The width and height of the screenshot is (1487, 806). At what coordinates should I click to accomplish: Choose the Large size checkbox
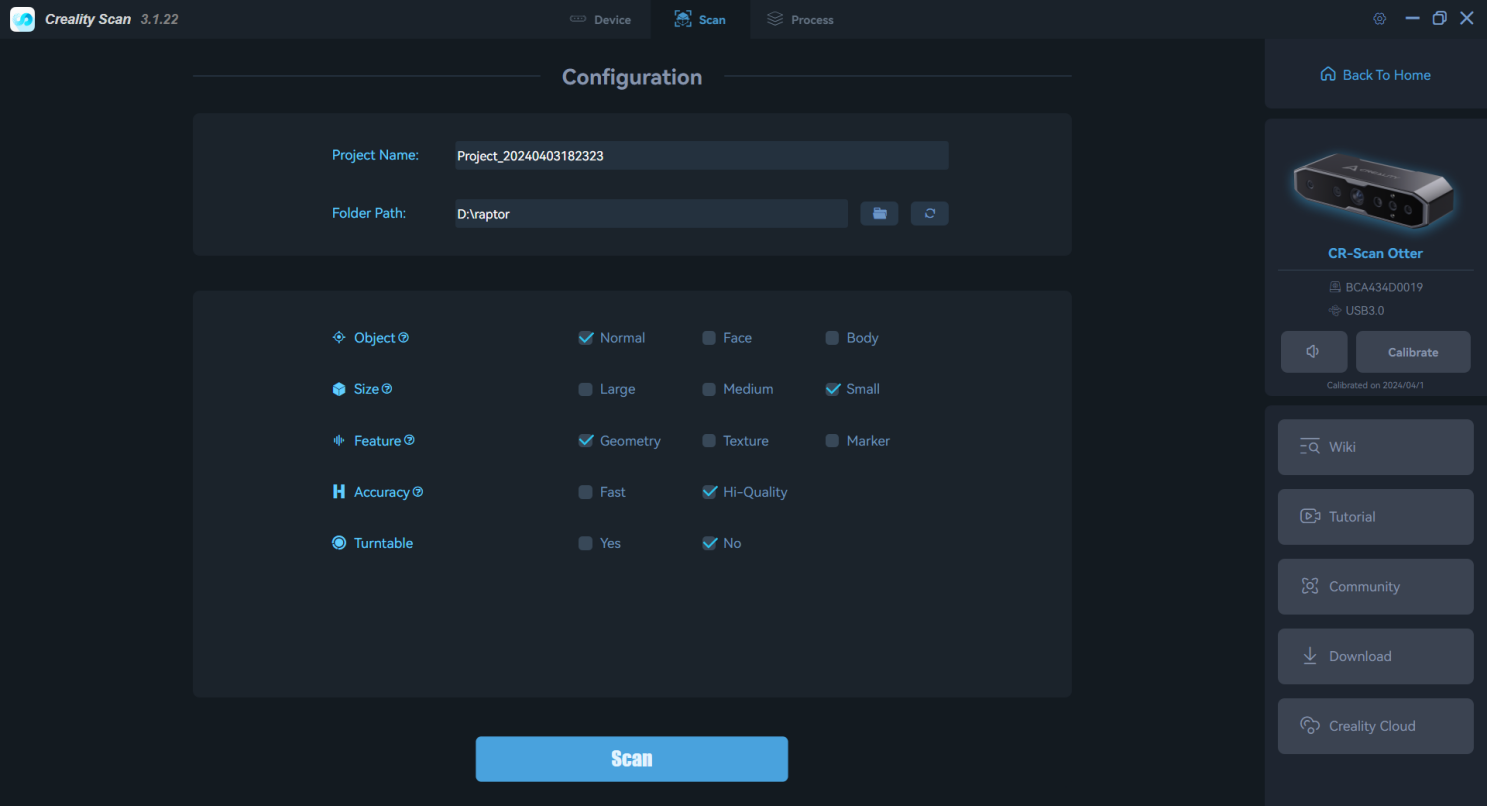pyautogui.click(x=586, y=389)
